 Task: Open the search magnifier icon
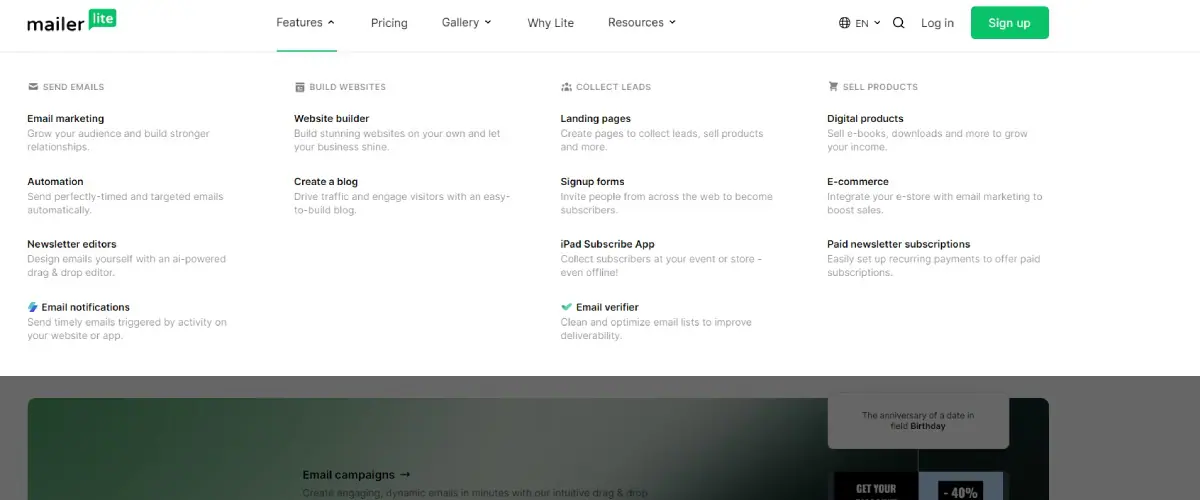(x=898, y=23)
